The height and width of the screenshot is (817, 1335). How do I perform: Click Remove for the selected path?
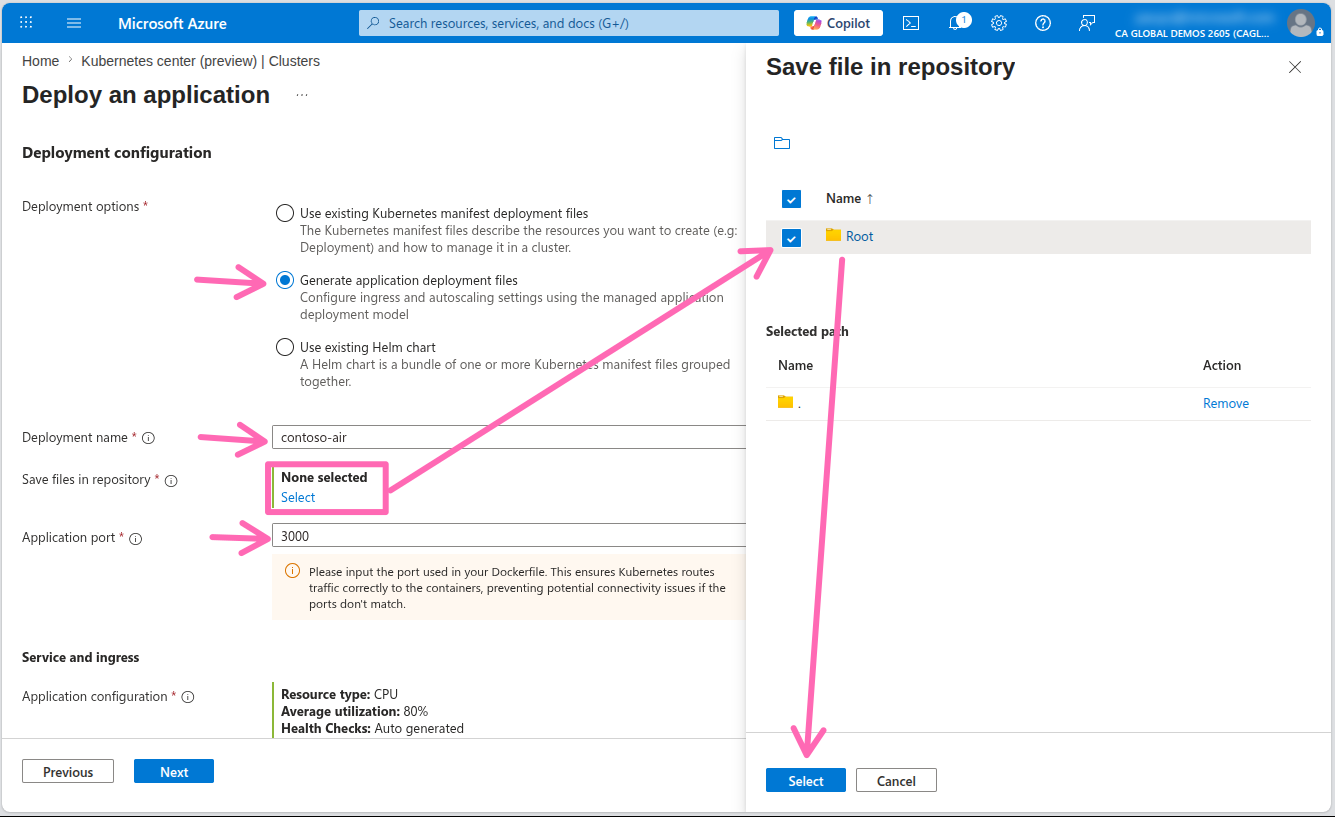(x=1226, y=403)
